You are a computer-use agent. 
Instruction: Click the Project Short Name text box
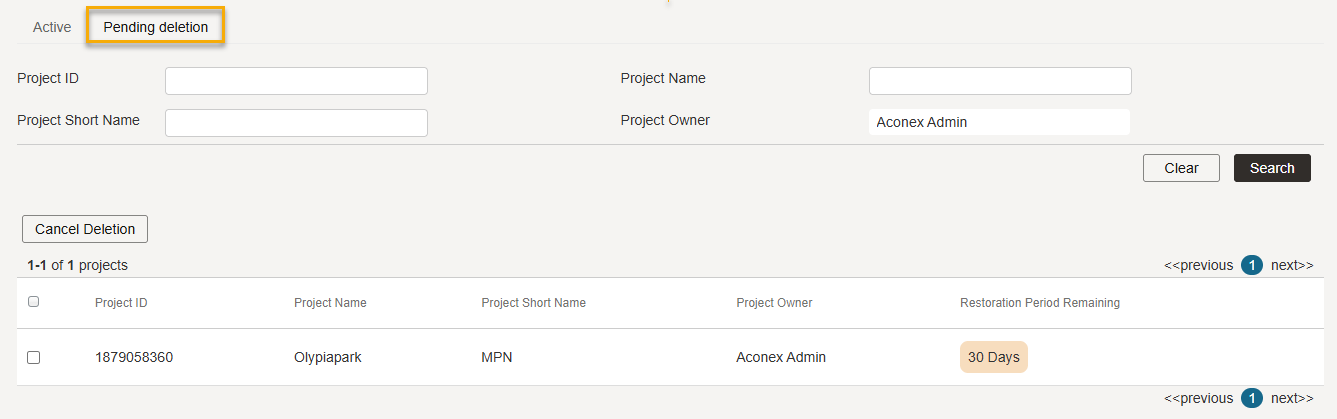tap(296, 123)
